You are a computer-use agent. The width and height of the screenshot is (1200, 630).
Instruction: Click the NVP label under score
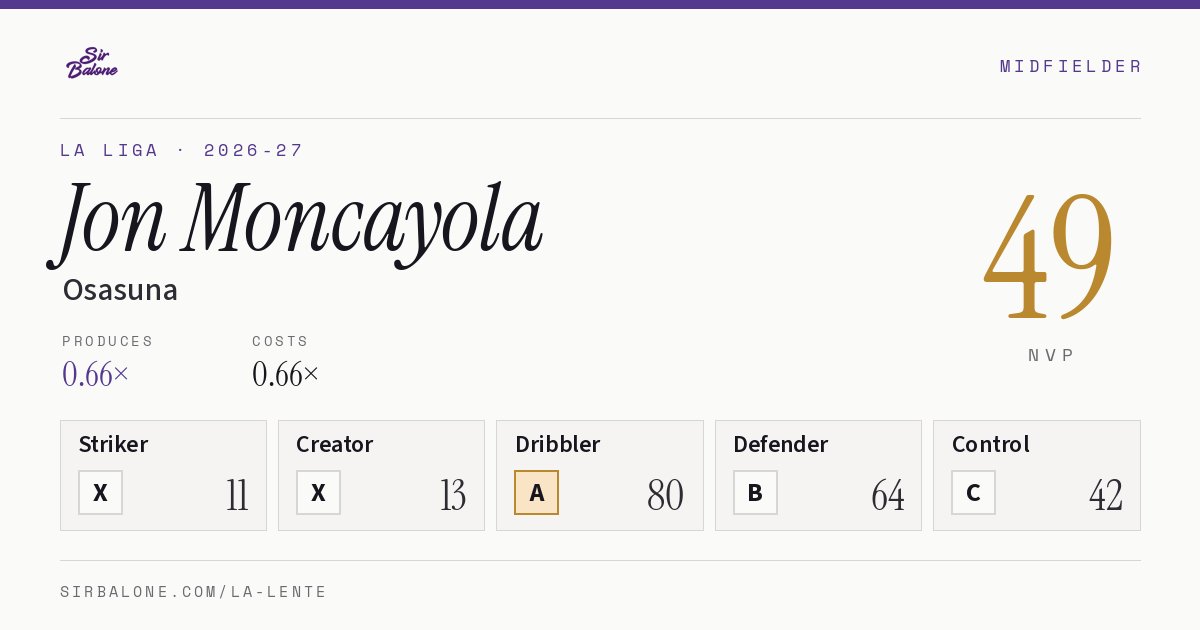1052,355
